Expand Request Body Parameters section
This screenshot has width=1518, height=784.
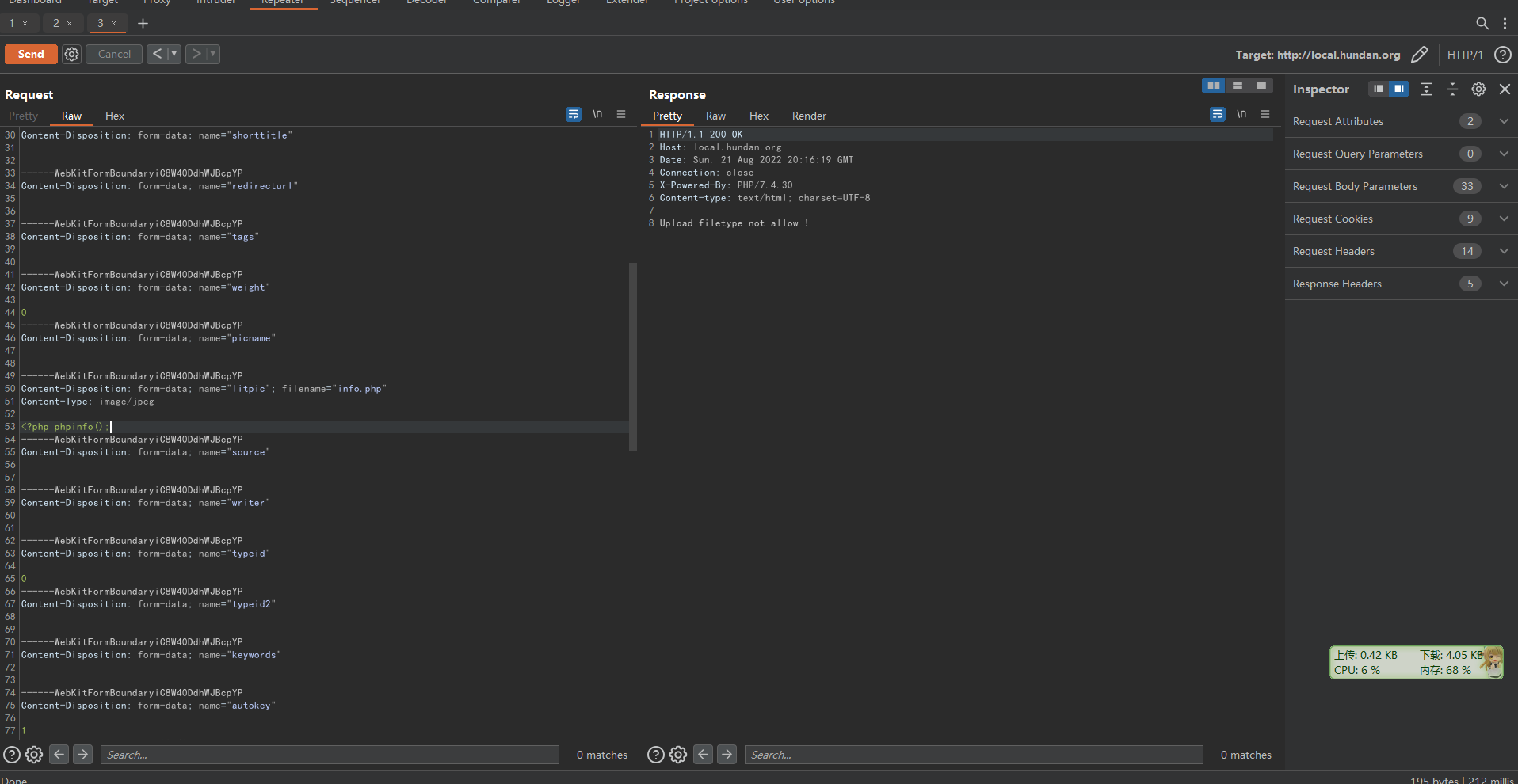(1401, 186)
